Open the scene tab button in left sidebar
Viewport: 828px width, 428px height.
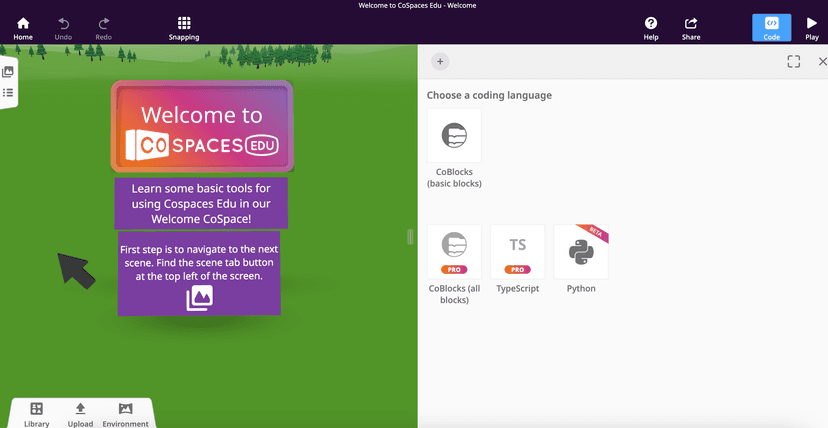(x=8, y=72)
